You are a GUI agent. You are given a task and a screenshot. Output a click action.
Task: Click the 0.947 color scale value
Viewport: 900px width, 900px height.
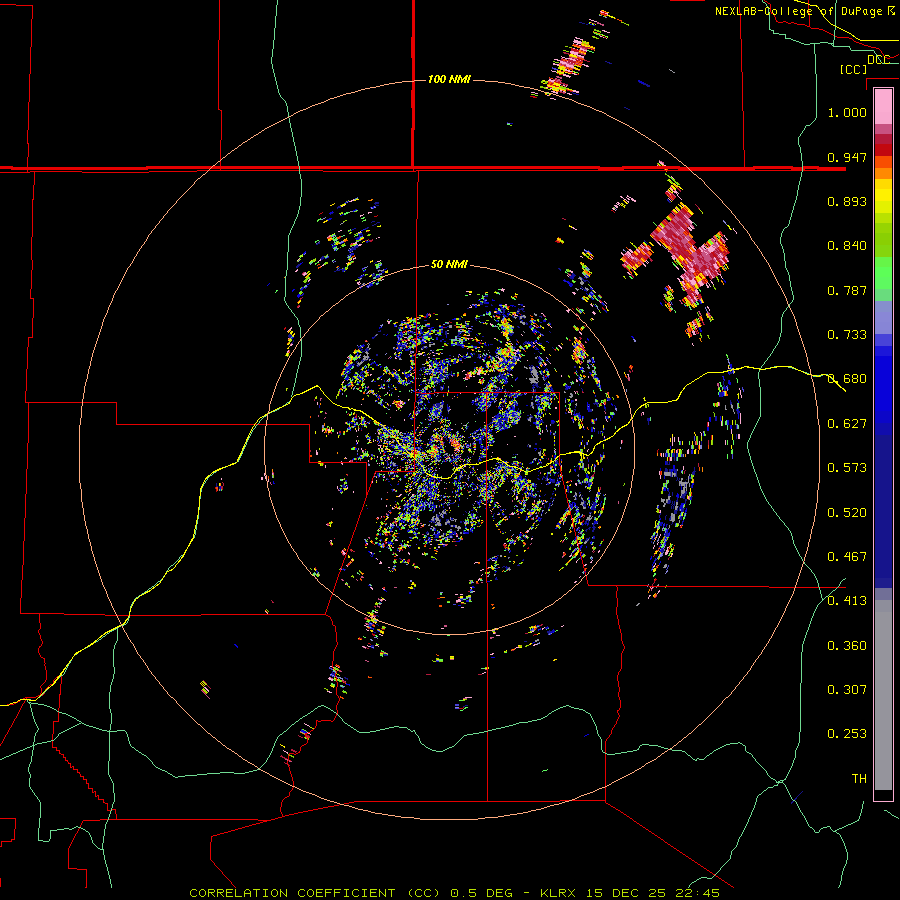coord(847,157)
